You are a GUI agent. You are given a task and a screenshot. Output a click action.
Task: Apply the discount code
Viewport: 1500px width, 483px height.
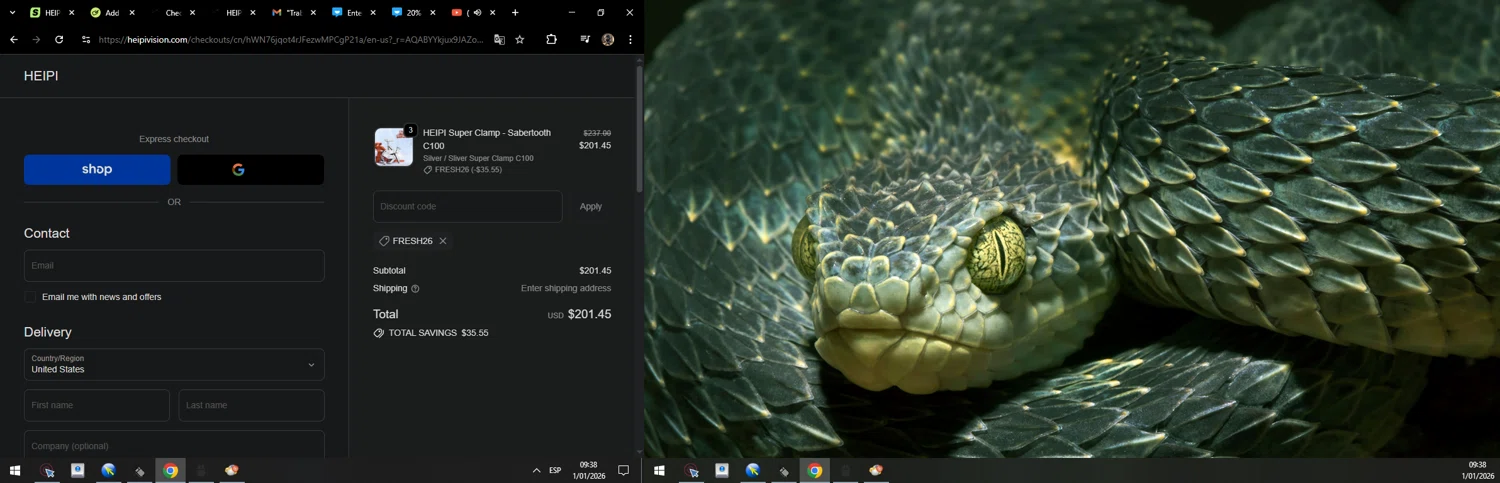click(591, 206)
